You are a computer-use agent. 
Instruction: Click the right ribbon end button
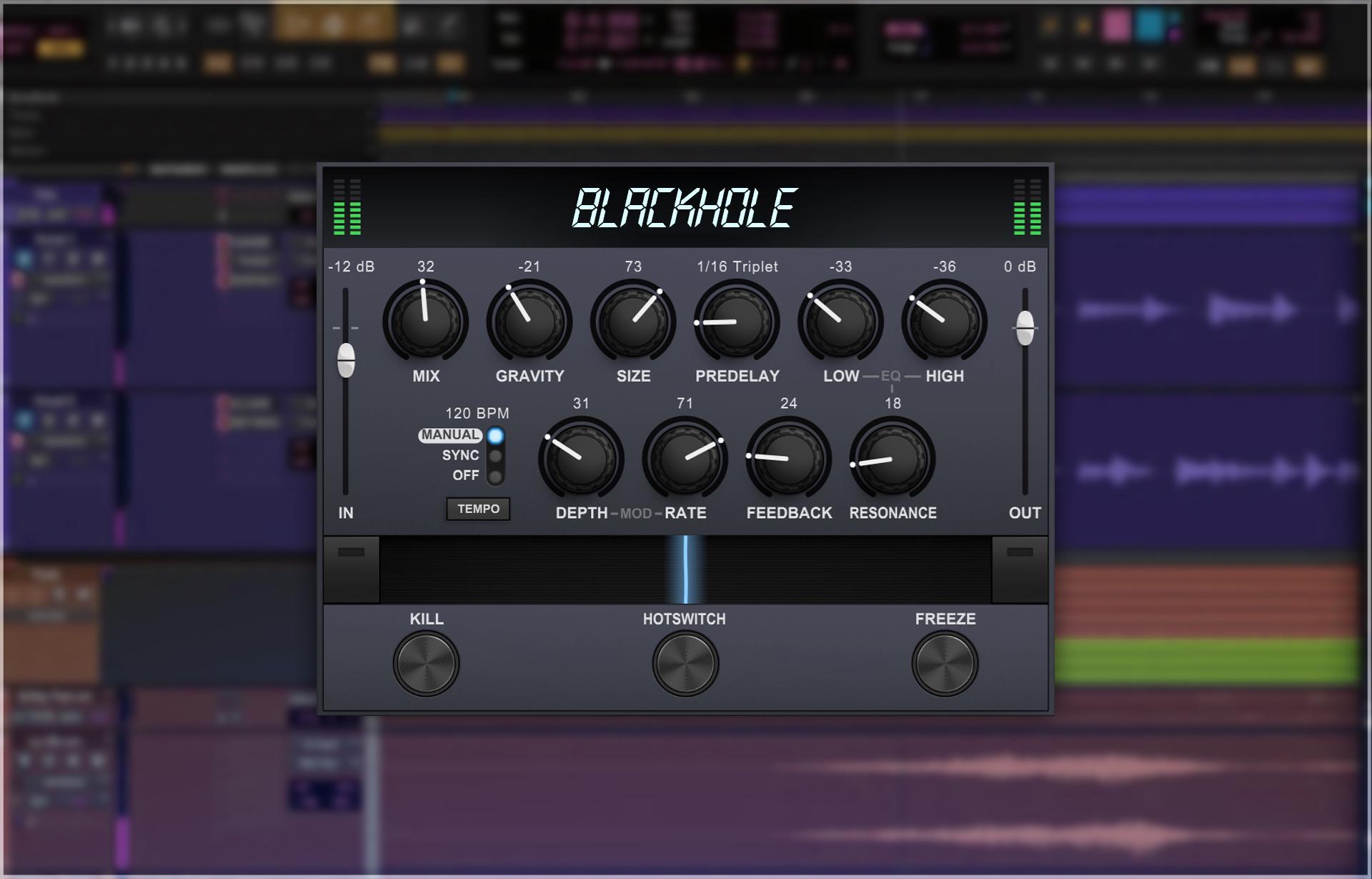coord(1020,570)
